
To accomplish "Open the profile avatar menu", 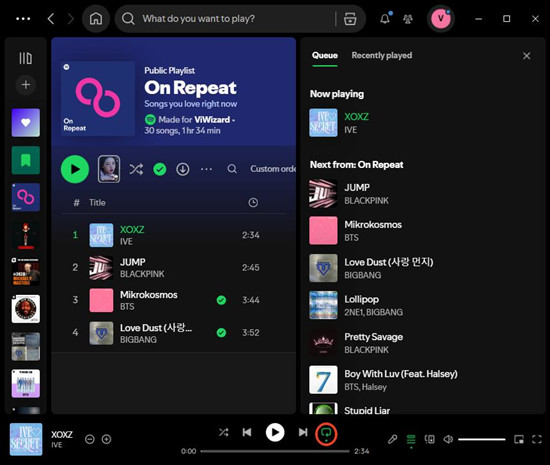I will [441, 18].
